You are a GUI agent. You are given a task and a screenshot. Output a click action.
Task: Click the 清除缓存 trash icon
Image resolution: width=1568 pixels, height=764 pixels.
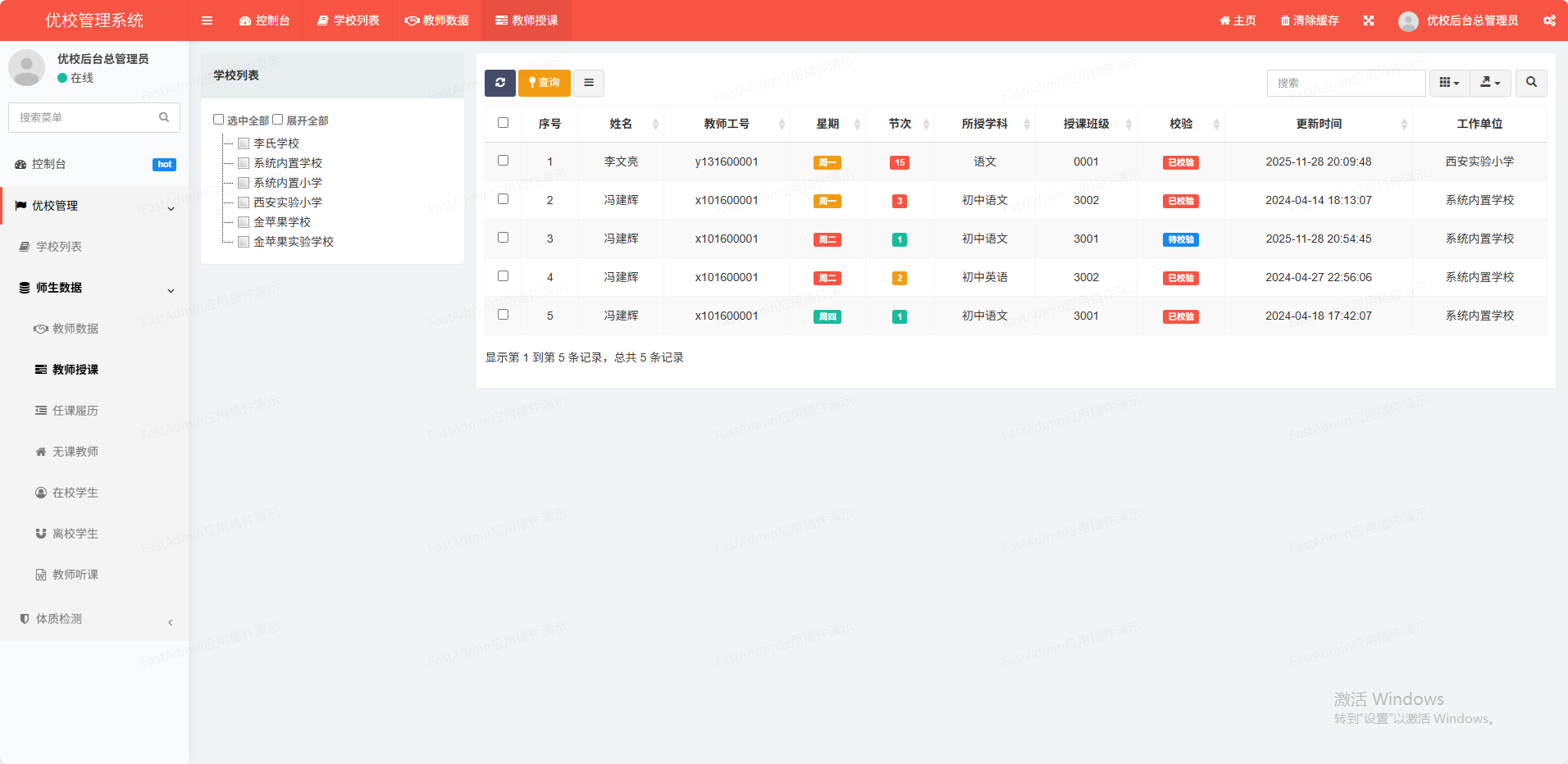[x=1285, y=20]
